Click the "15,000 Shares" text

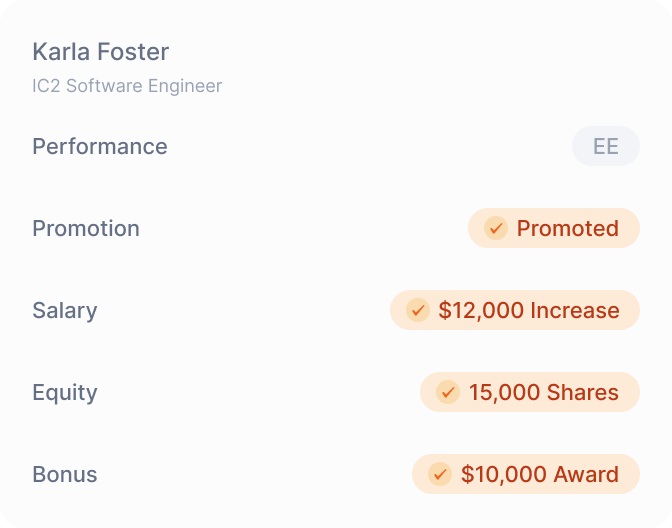pos(543,392)
